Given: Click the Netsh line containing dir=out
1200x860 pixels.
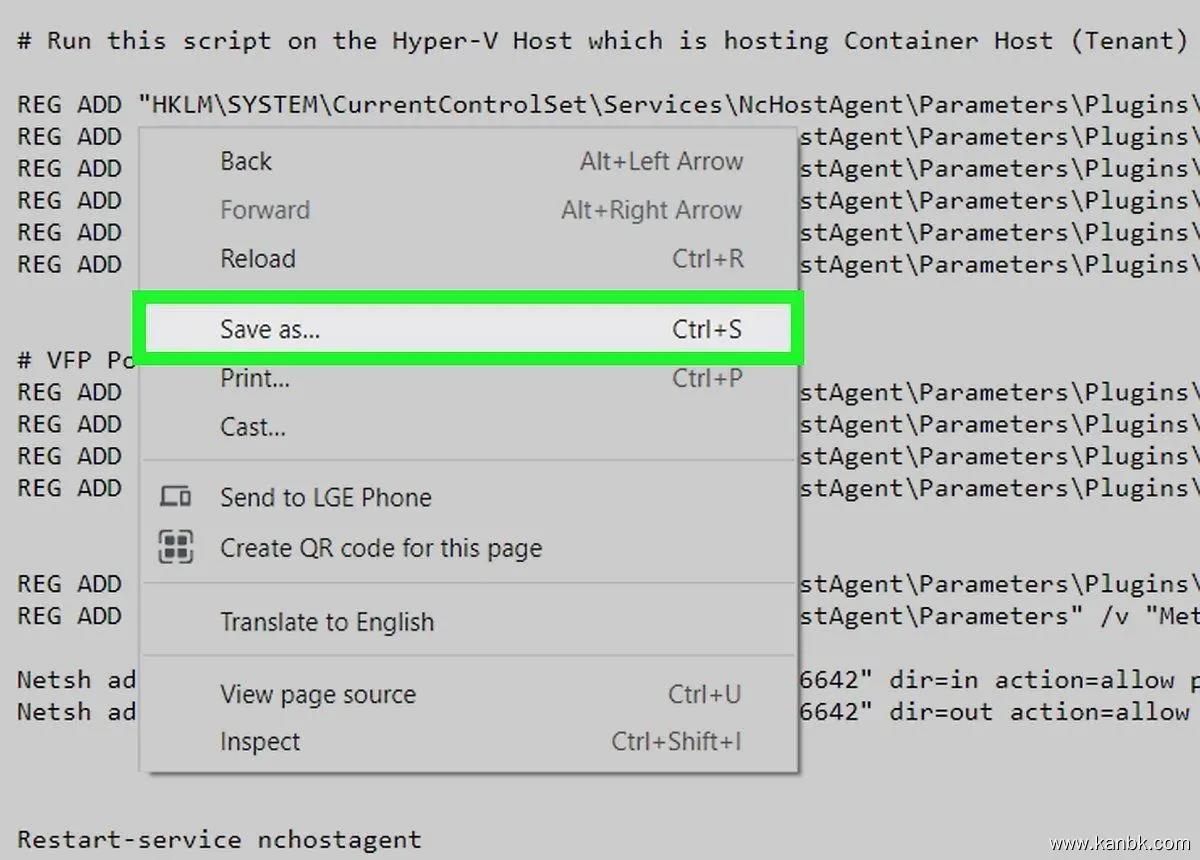Looking at the screenshot, I should 1000,712.
